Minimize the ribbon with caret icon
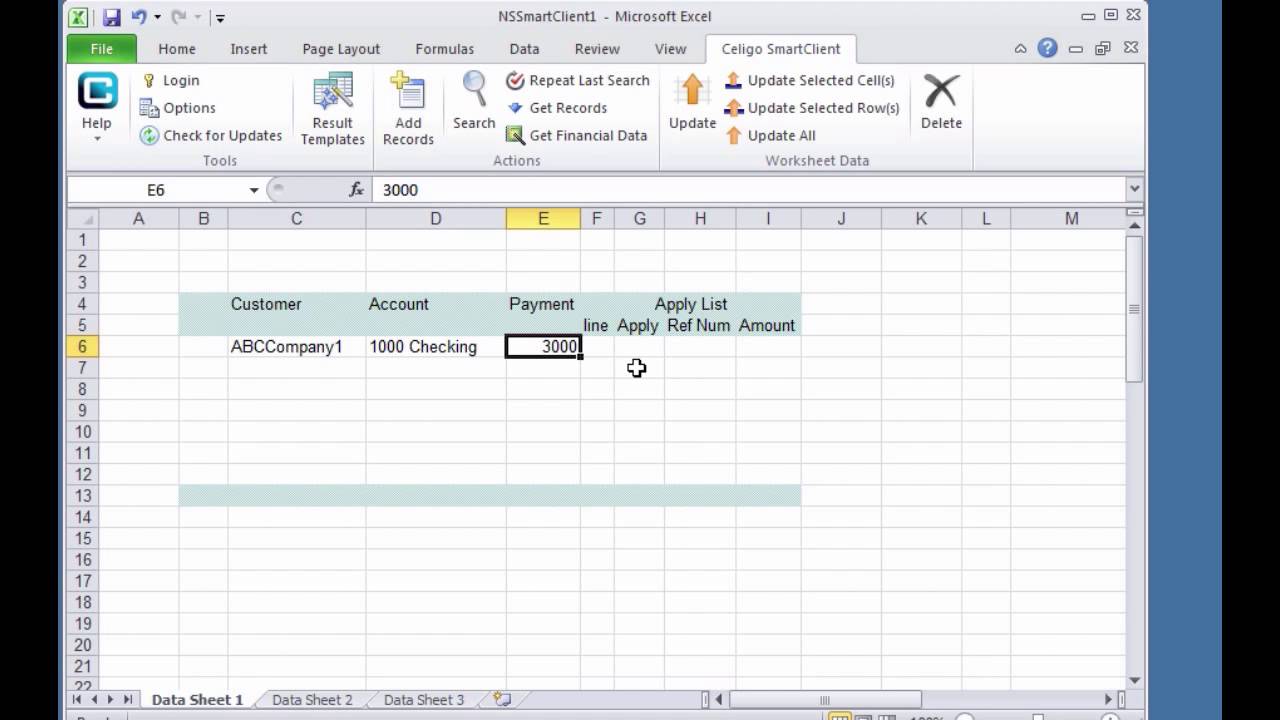 1021,48
